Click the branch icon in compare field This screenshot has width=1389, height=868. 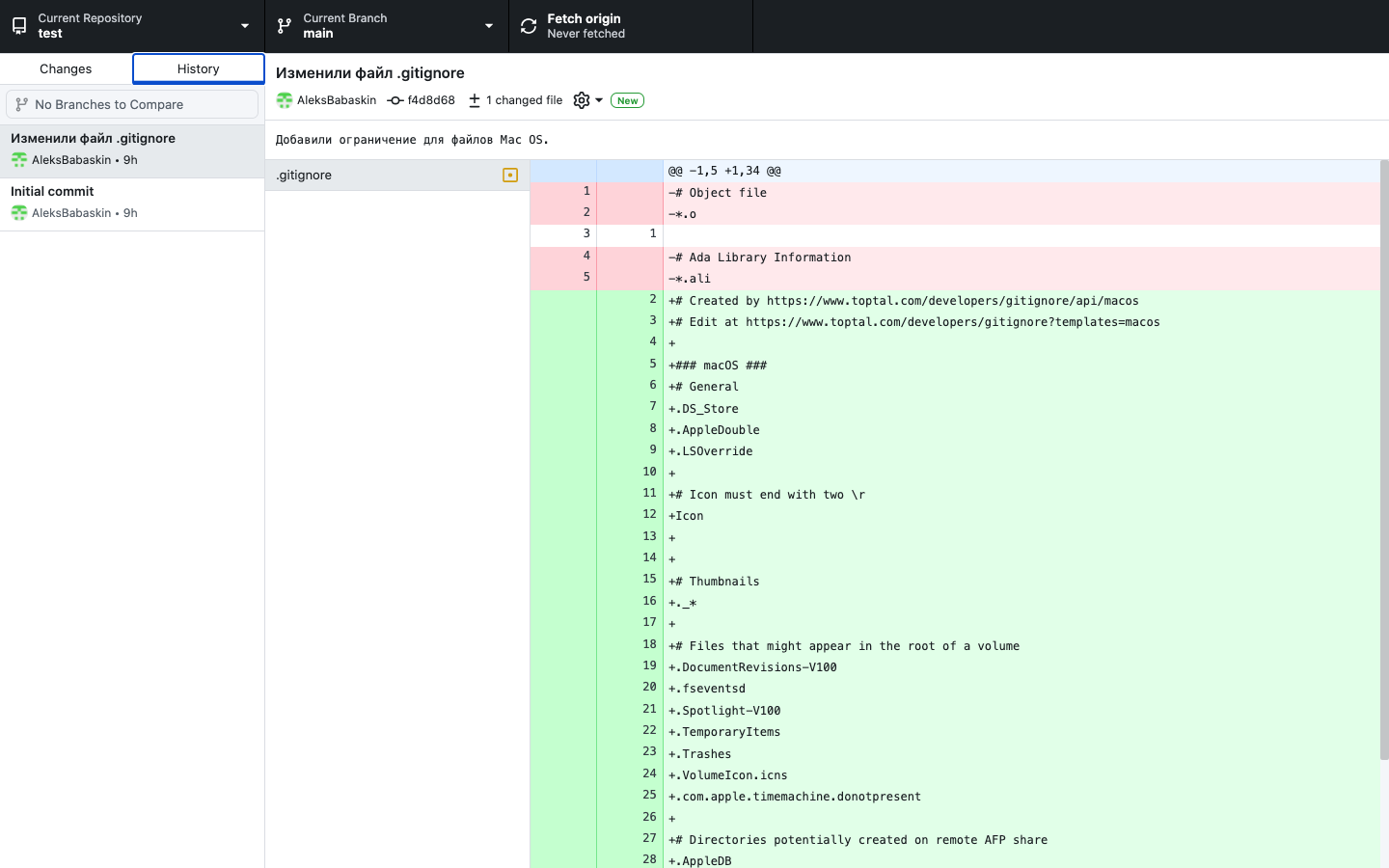pyautogui.click(x=21, y=104)
